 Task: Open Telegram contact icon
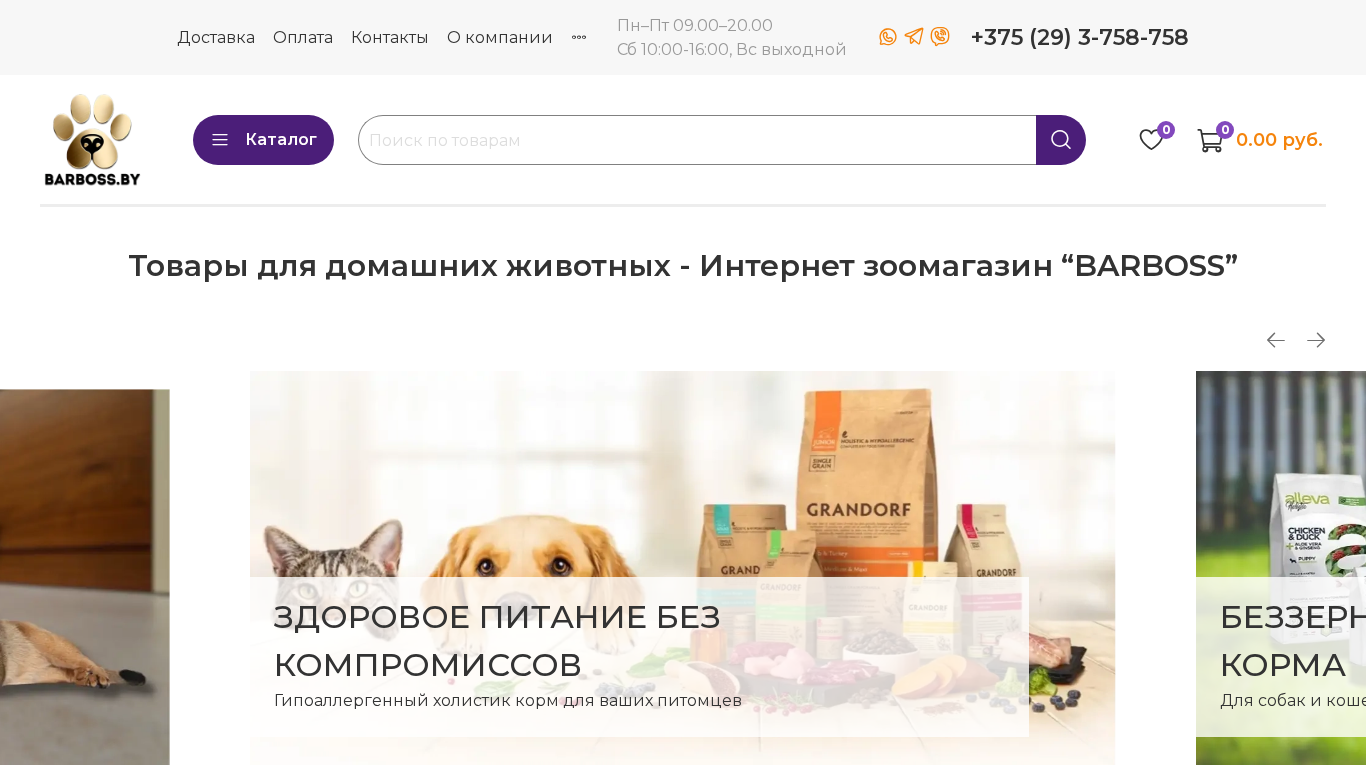tap(914, 37)
